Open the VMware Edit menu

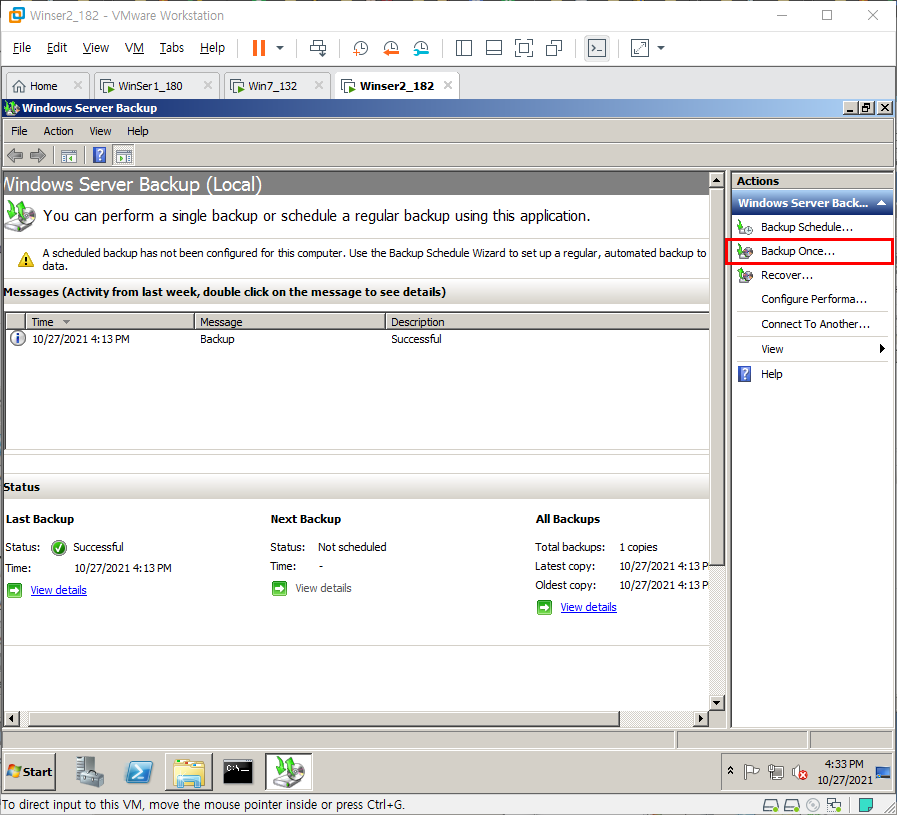coord(57,47)
